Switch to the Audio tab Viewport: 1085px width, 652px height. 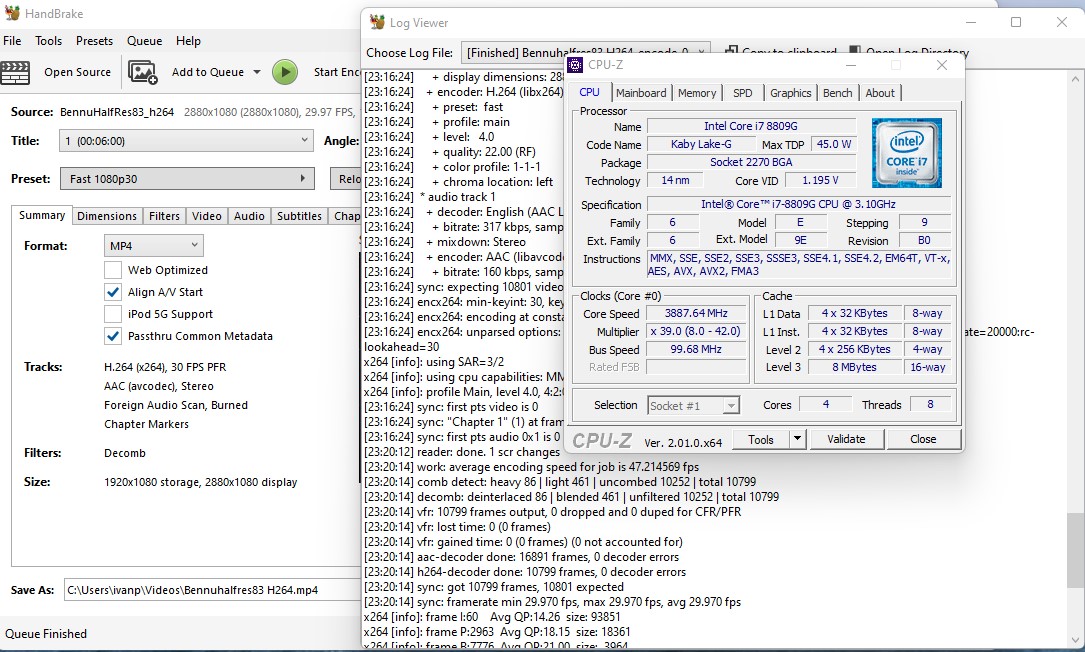click(x=249, y=216)
